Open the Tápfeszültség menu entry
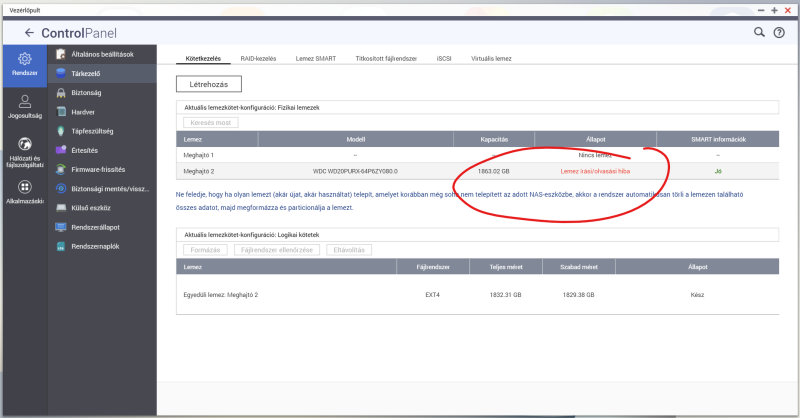 click(102, 131)
